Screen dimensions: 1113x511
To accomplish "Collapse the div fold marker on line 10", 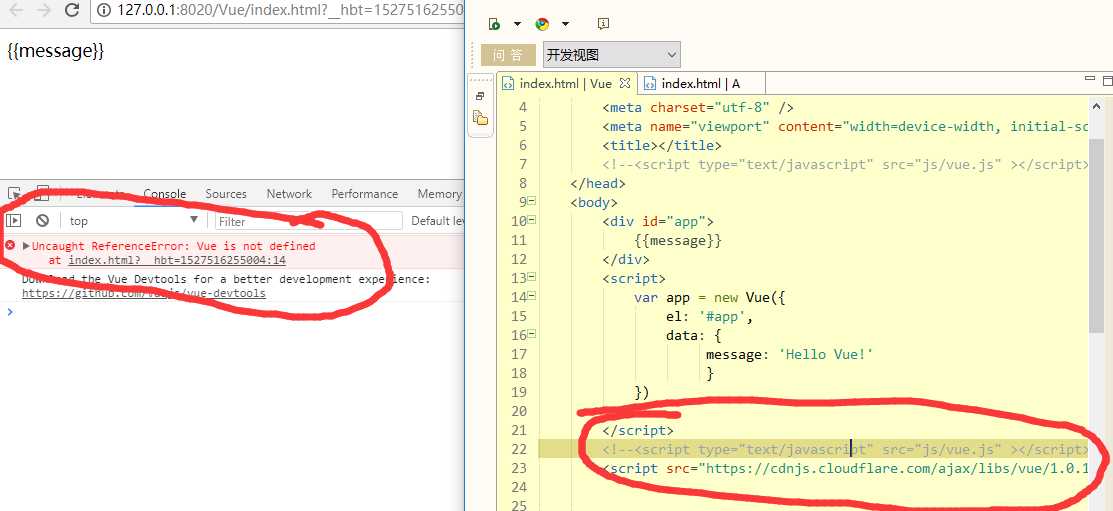I will pyautogui.click(x=532, y=221).
